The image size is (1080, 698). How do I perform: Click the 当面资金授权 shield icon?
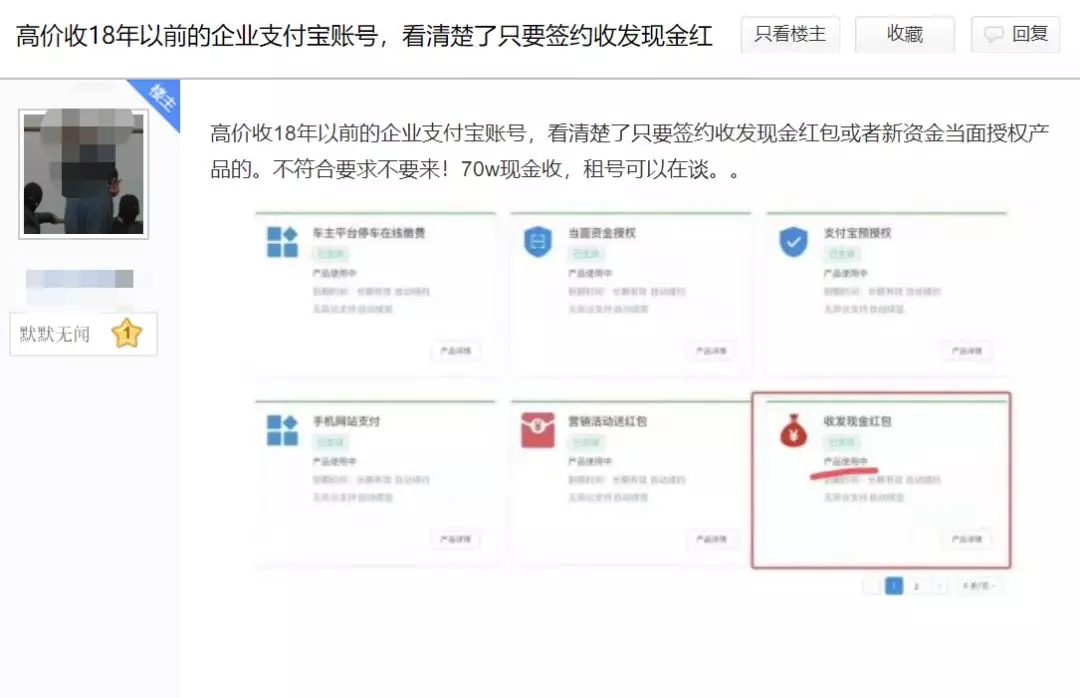(x=538, y=242)
